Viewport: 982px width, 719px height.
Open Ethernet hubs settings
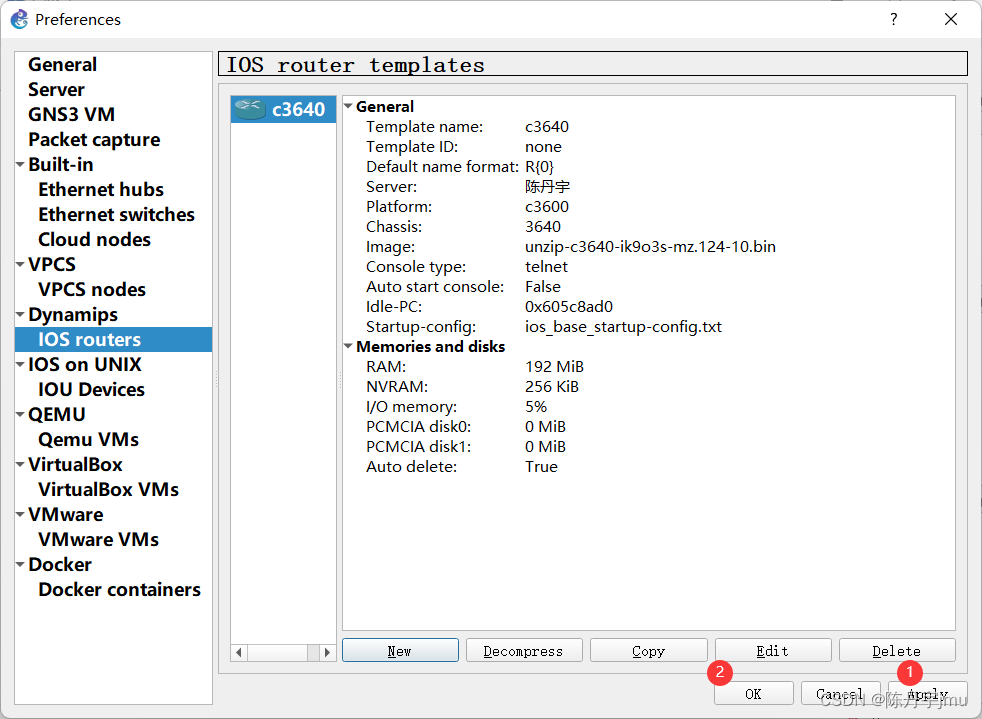tap(101, 190)
